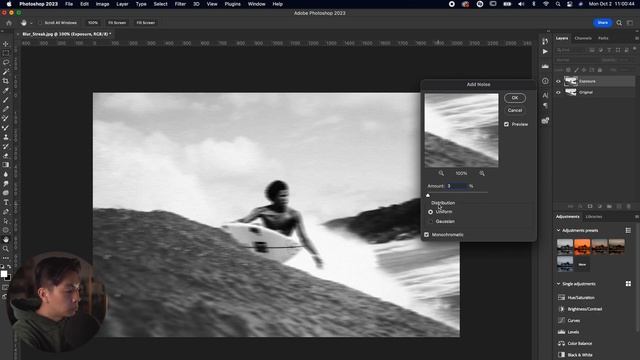Open the Search icon beside Share
Viewport: 640px width, 360px height.
click(x=619, y=23)
